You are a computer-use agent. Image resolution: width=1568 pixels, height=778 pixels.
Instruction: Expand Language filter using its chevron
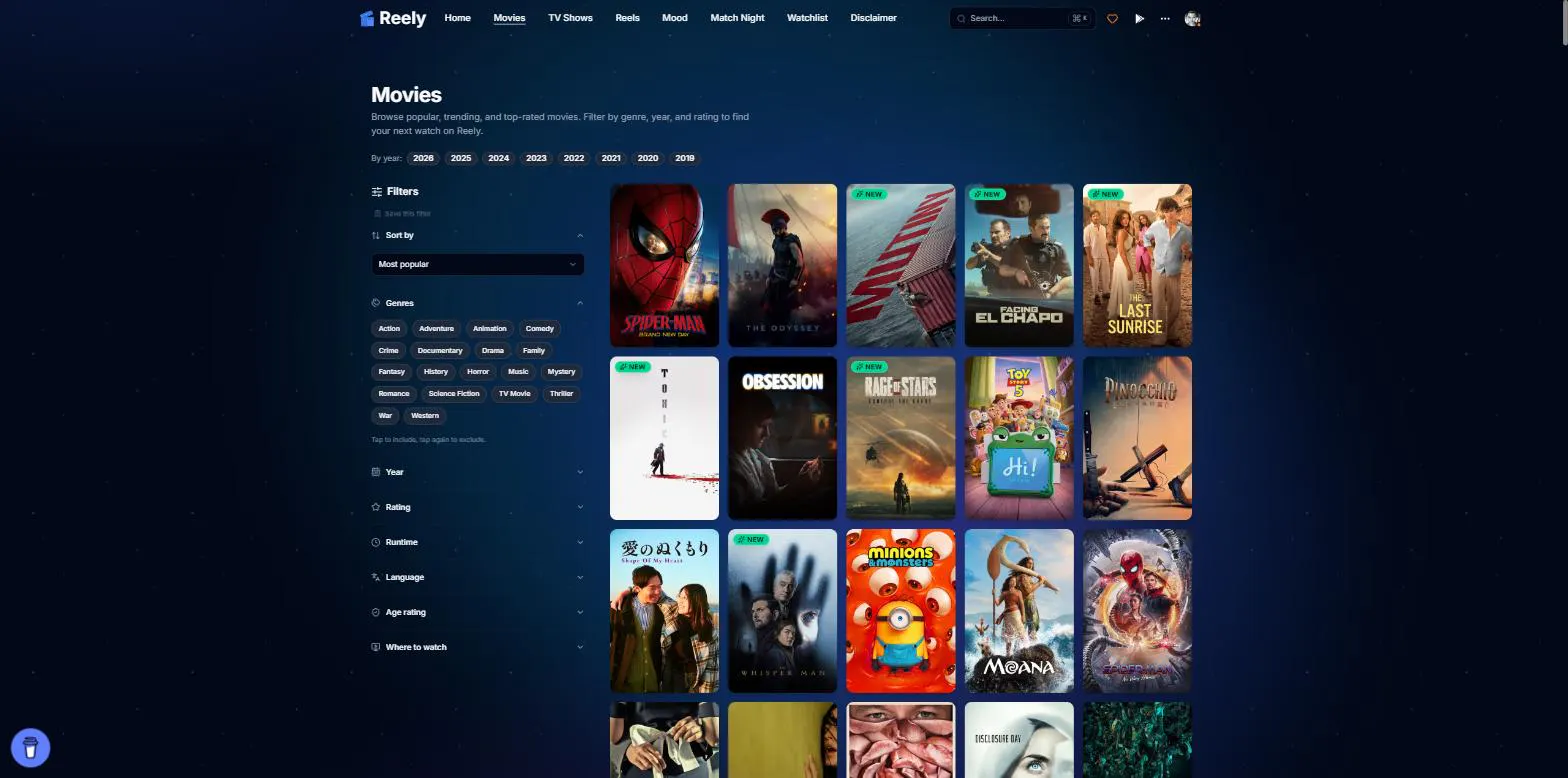(580, 577)
